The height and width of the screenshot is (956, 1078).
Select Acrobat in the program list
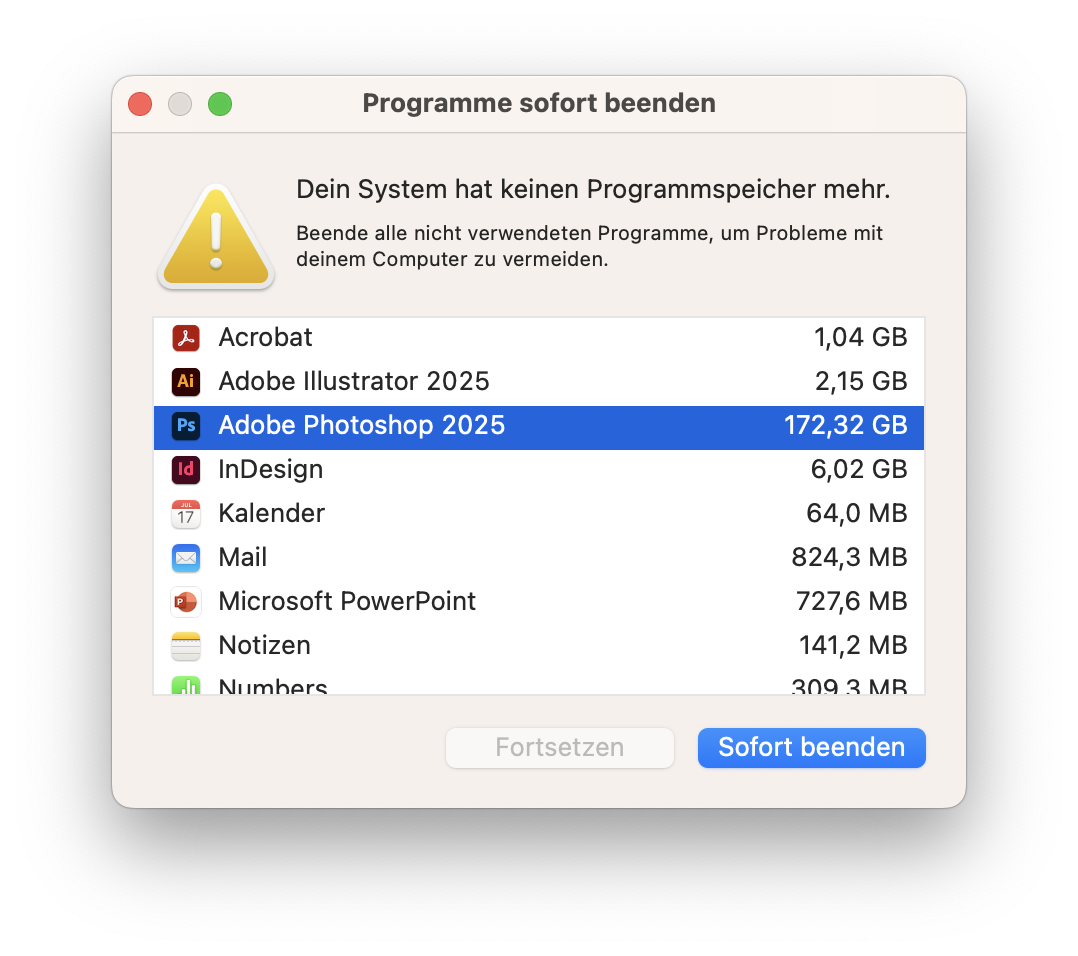coord(266,338)
